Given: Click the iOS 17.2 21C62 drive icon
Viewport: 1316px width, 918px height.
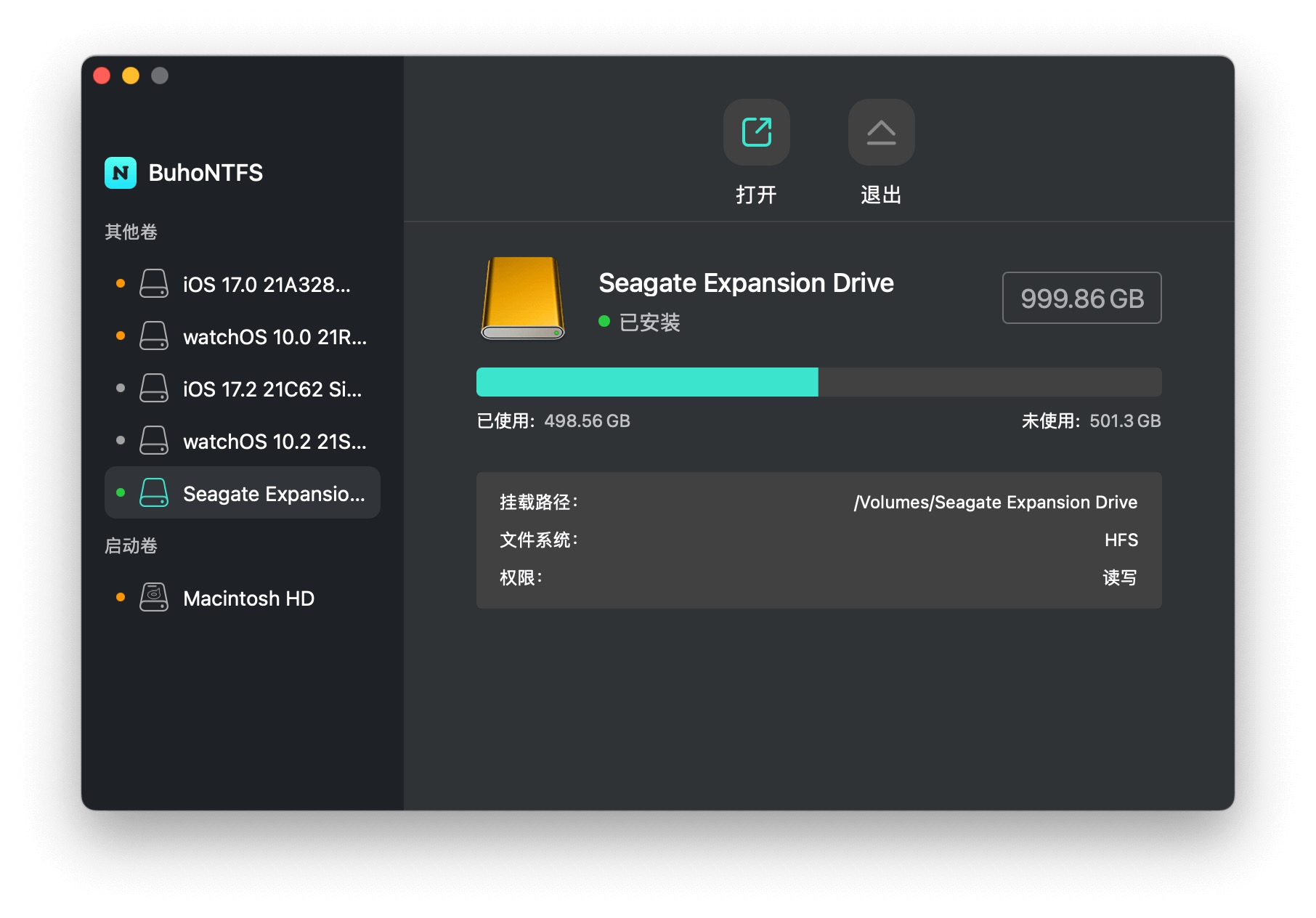Looking at the screenshot, I should [154, 389].
